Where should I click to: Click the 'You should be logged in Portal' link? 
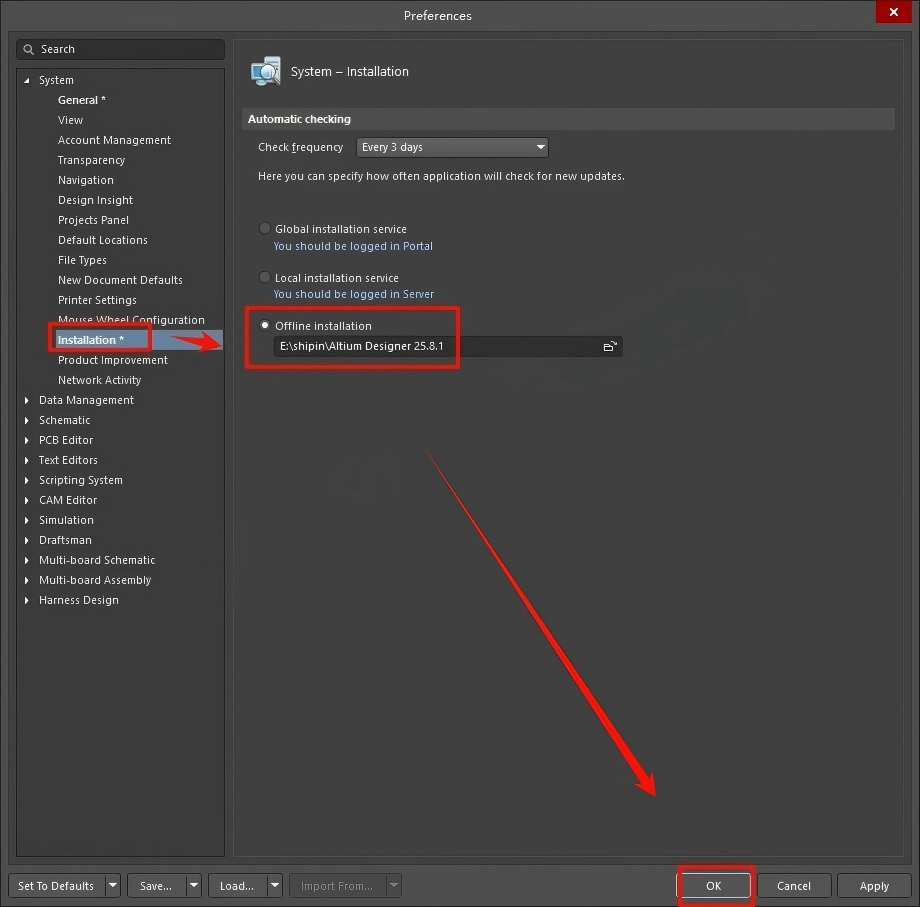coord(353,246)
